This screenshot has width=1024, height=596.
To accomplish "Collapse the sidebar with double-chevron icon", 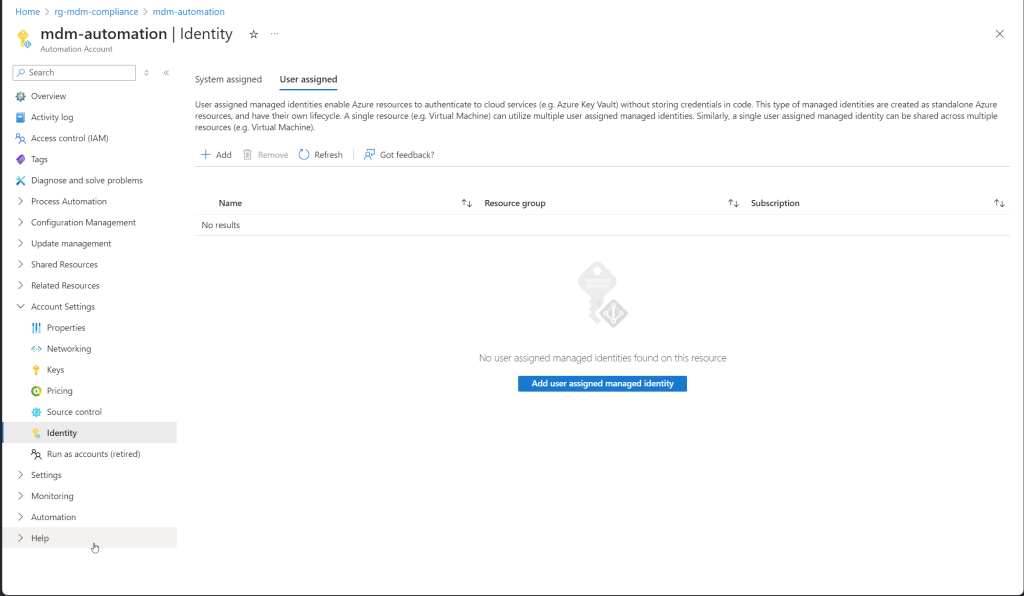I will point(167,72).
